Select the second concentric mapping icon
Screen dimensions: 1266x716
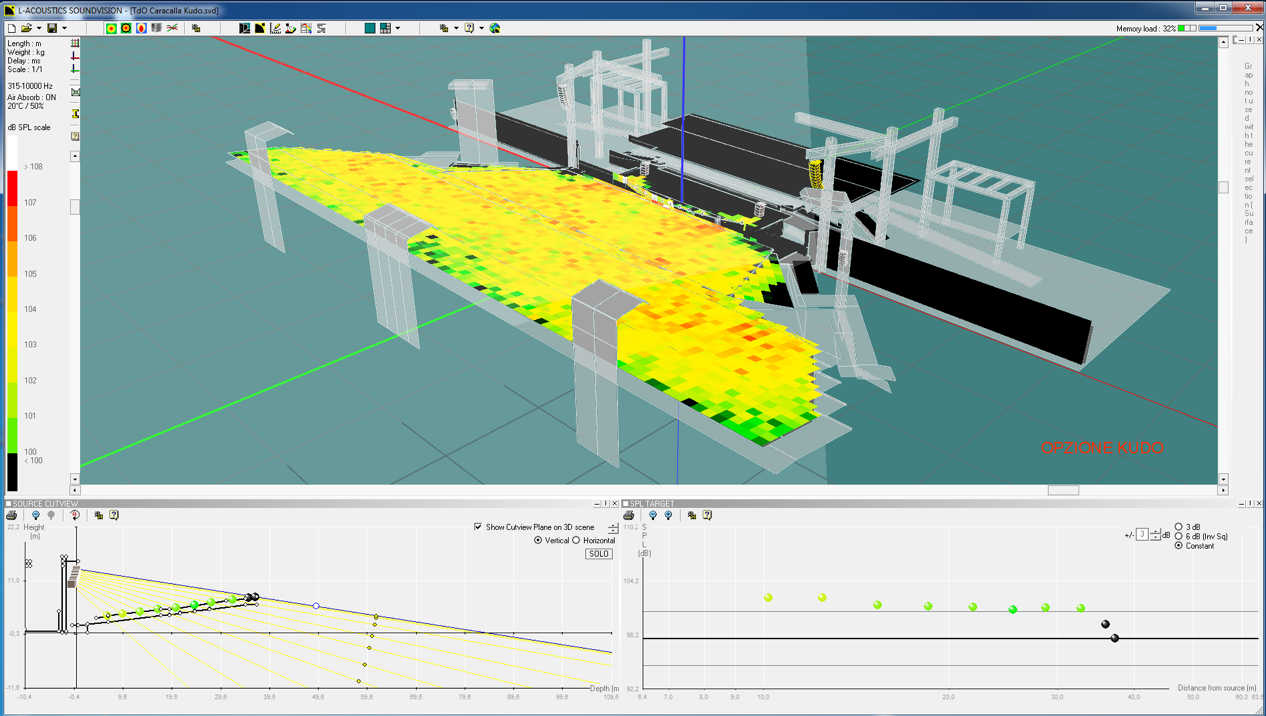(x=126, y=28)
